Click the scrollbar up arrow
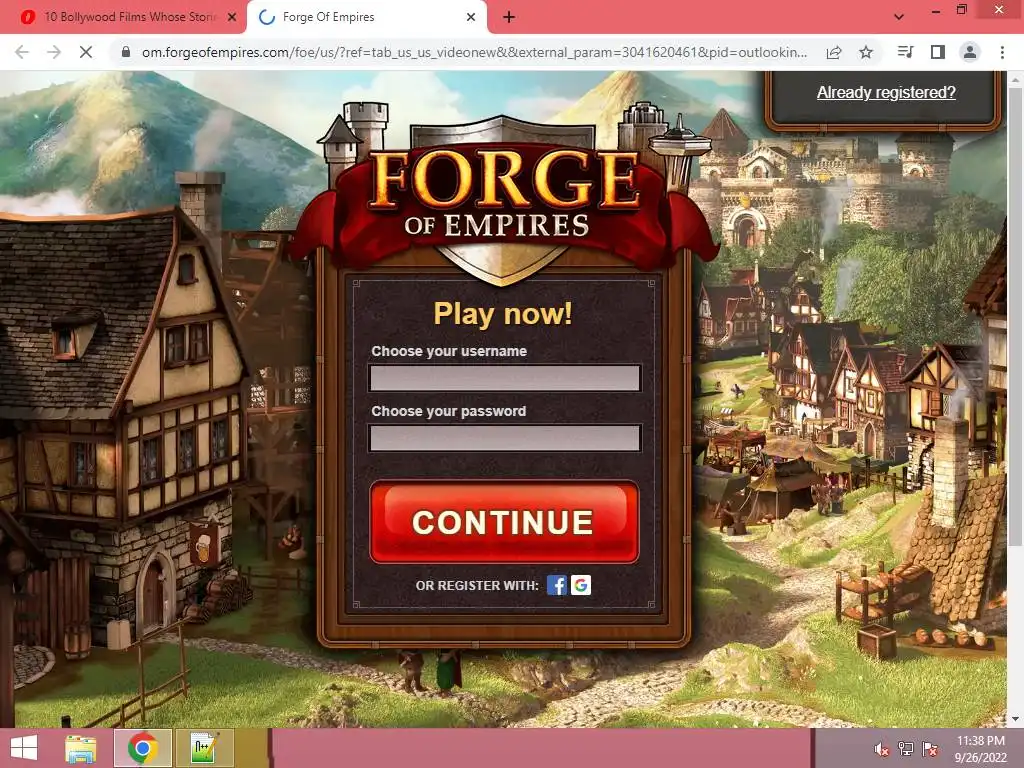Screen dimensions: 1024x768 (x=1016, y=79)
